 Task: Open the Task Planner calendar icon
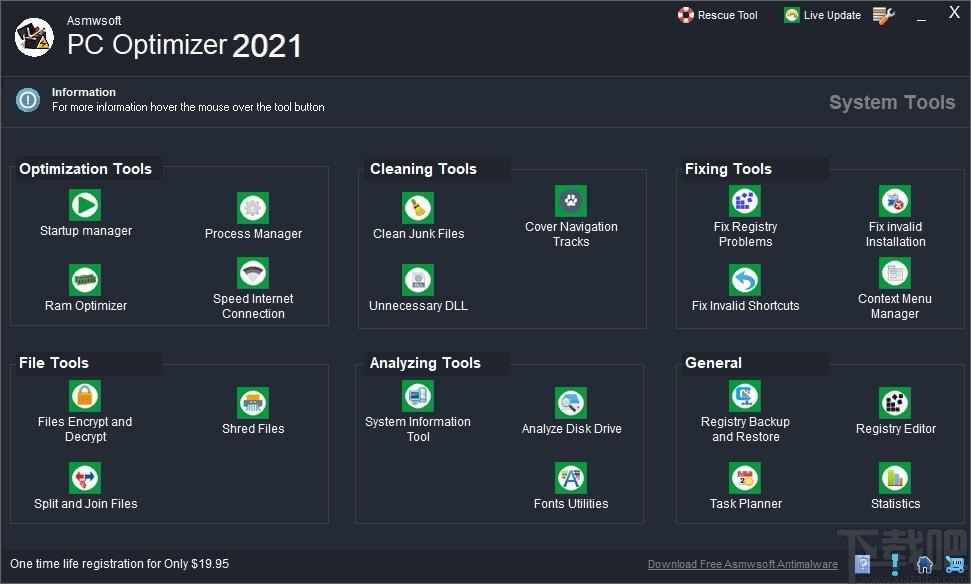click(x=745, y=478)
